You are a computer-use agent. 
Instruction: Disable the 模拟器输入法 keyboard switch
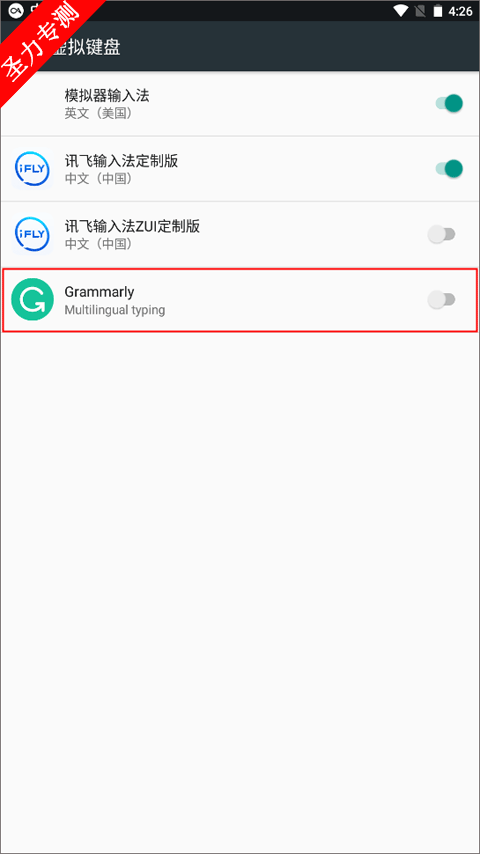pos(449,103)
